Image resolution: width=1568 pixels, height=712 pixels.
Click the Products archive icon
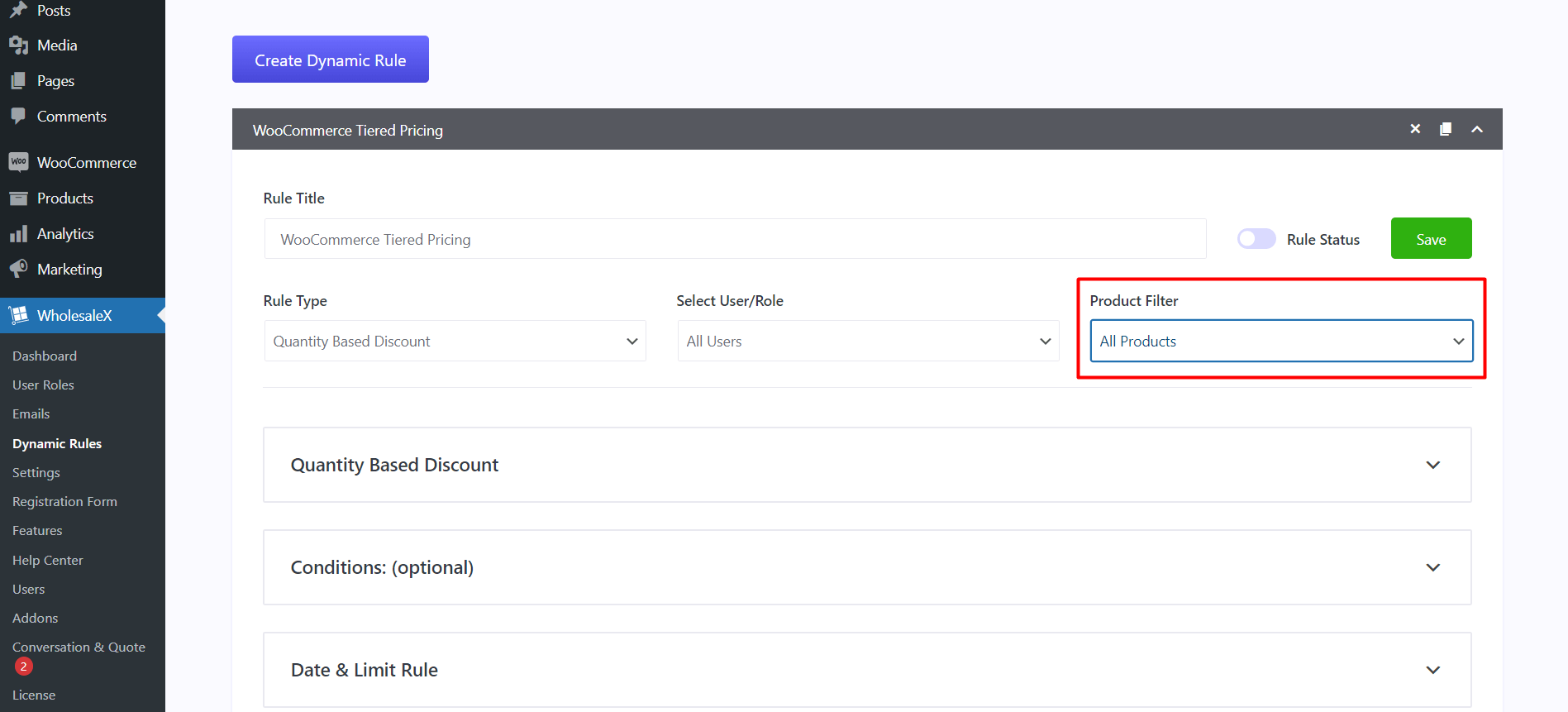(x=18, y=198)
